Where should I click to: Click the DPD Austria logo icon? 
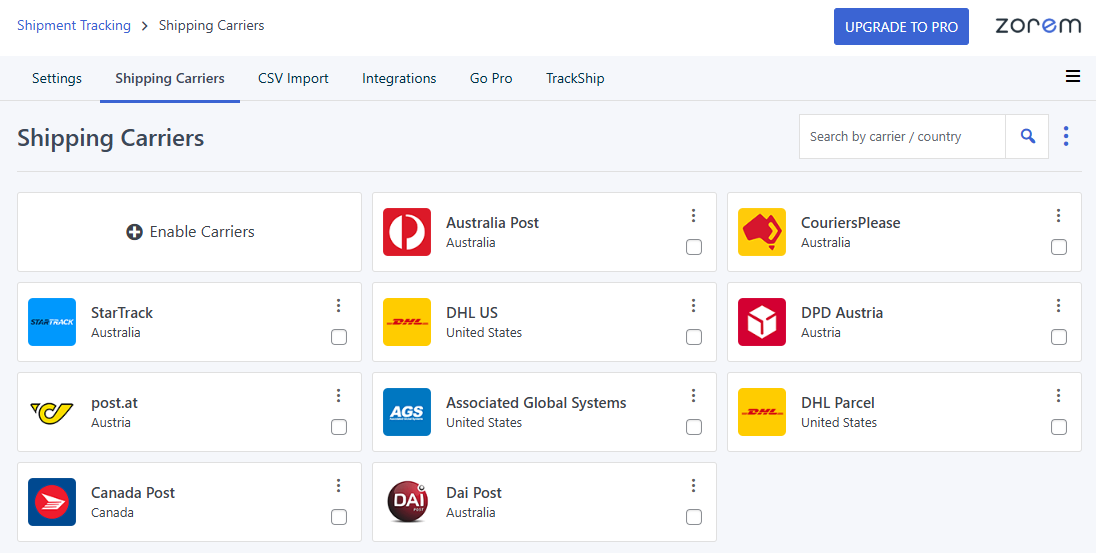(x=762, y=322)
